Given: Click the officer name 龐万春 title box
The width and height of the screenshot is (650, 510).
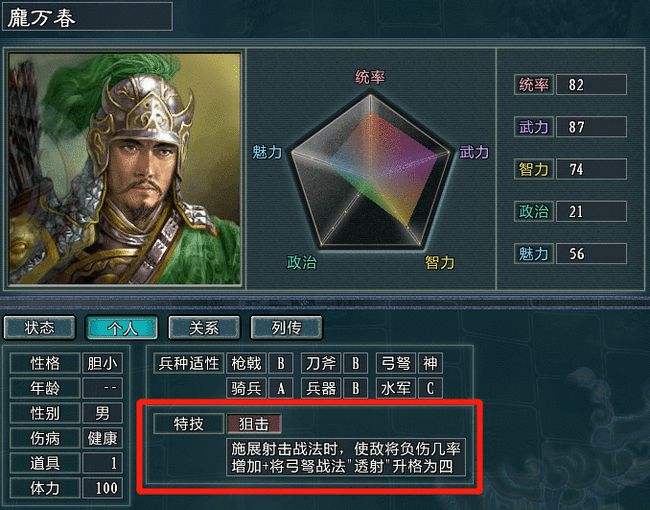Looking at the screenshot, I should (87, 17).
